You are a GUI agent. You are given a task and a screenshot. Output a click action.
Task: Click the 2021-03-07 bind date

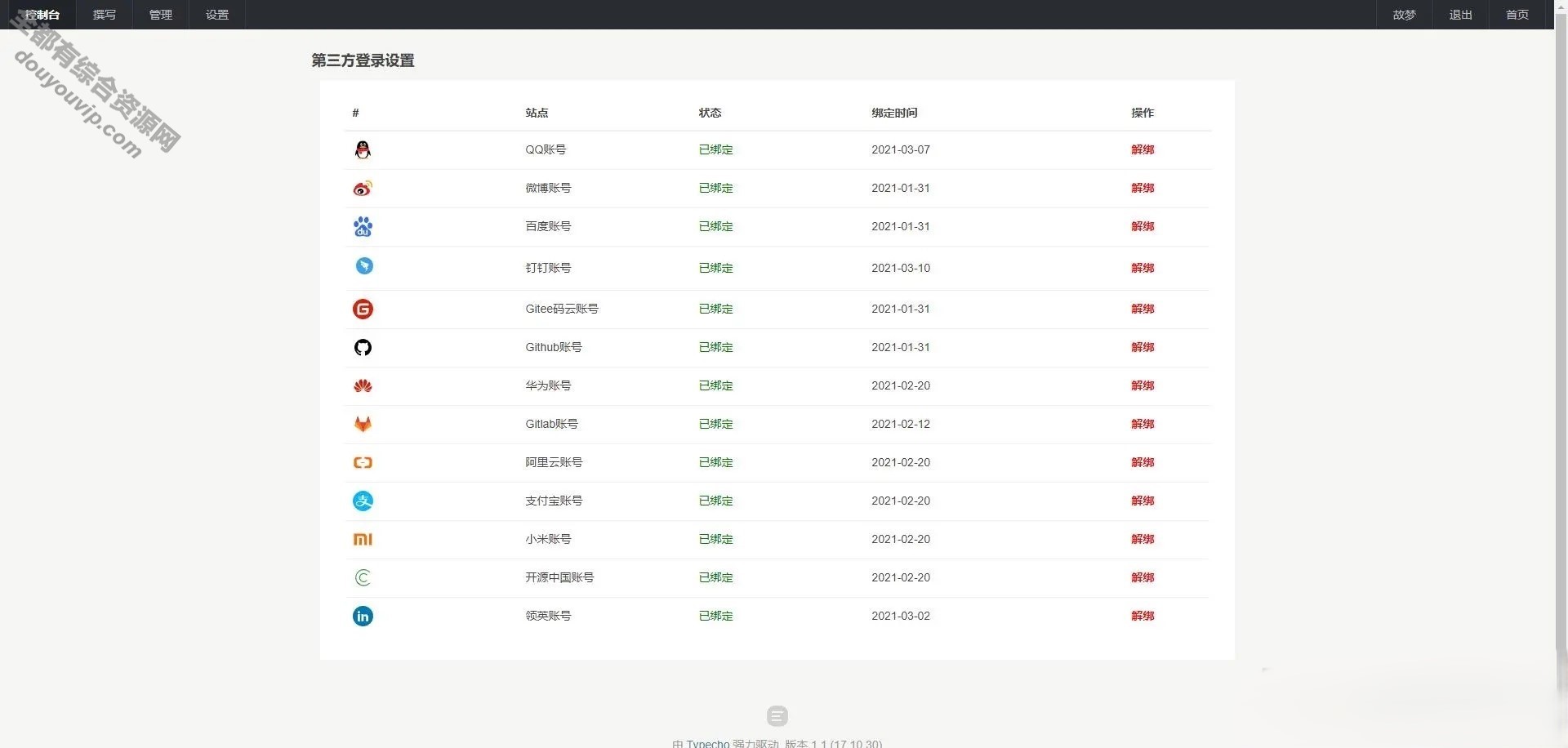[901, 149]
